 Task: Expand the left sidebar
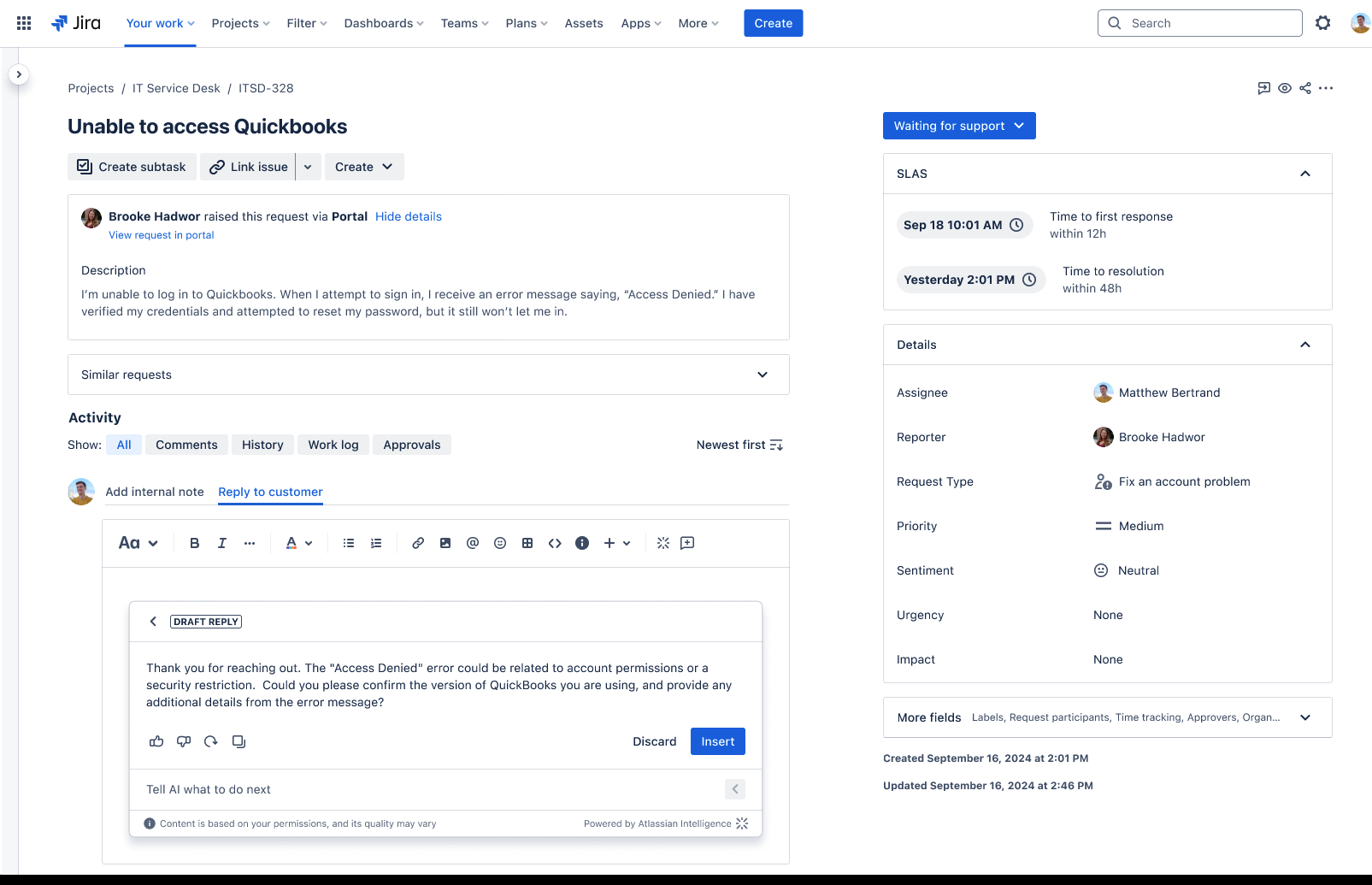point(19,74)
